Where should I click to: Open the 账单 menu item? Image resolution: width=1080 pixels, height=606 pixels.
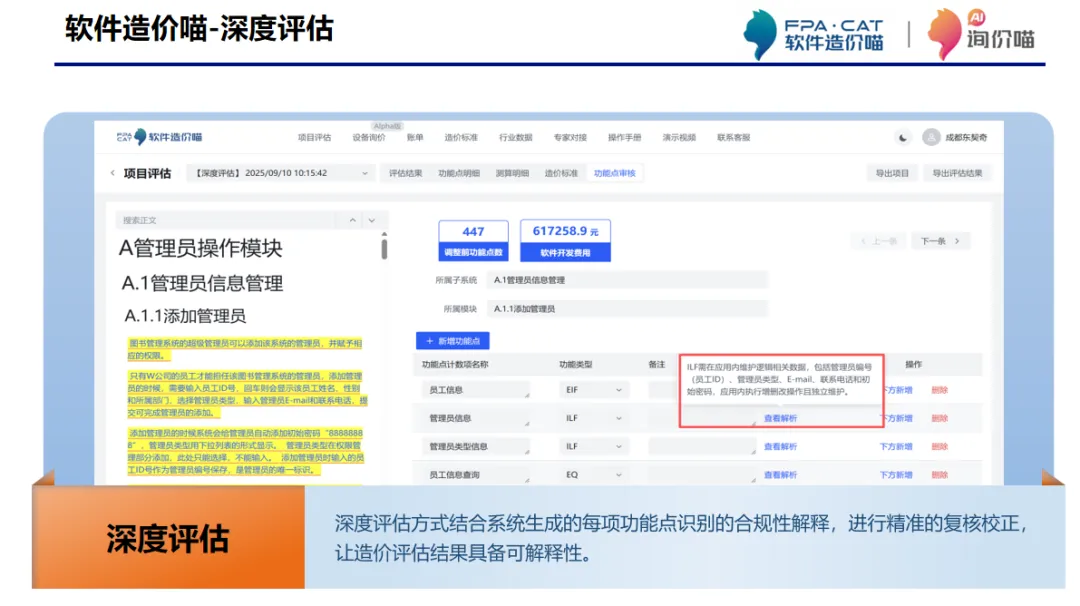click(x=415, y=138)
